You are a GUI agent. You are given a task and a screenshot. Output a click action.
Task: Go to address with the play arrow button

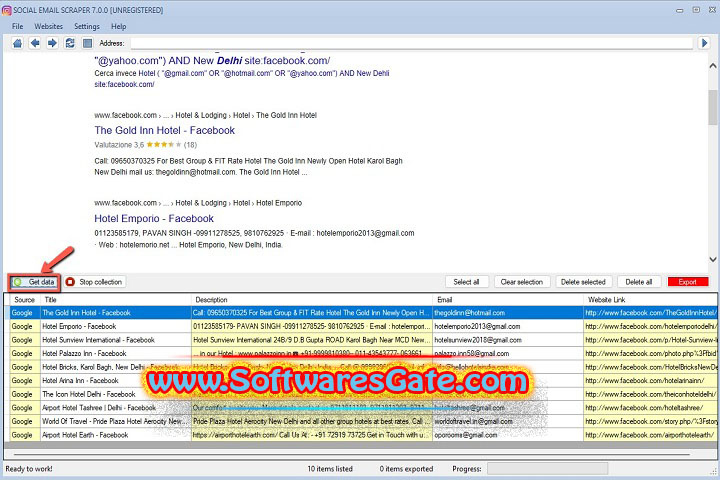pos(704,43)
